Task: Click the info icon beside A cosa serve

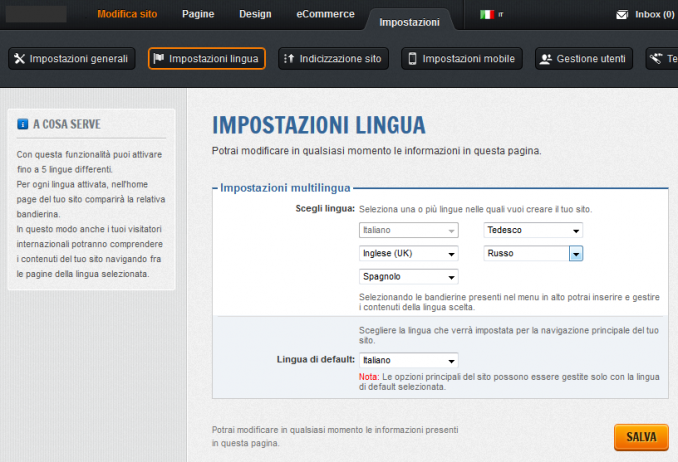Action: 23,125
